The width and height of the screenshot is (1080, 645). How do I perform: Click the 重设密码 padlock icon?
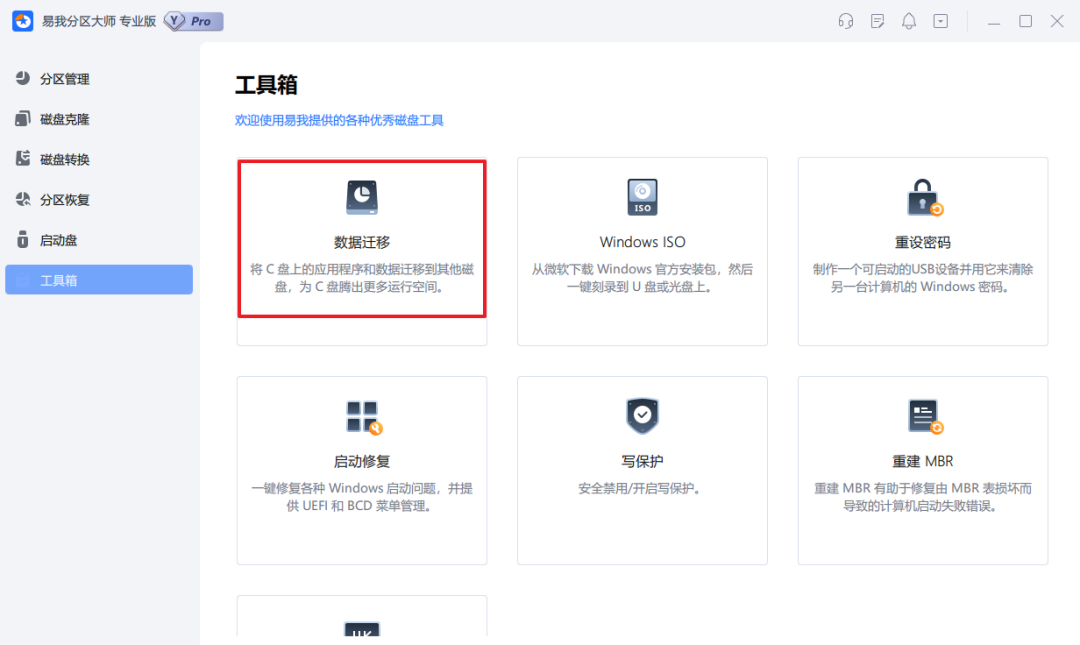924,198
